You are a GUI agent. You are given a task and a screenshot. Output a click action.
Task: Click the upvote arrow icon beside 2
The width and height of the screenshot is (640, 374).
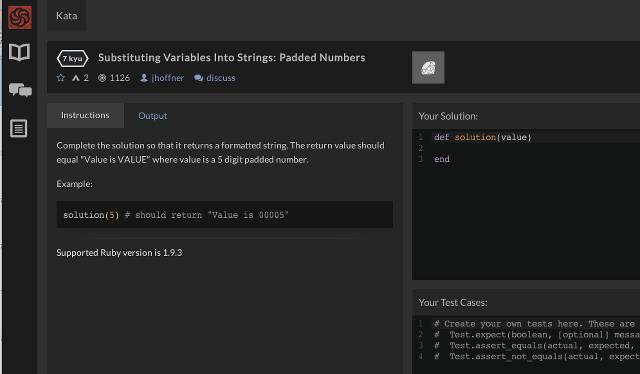76,78
